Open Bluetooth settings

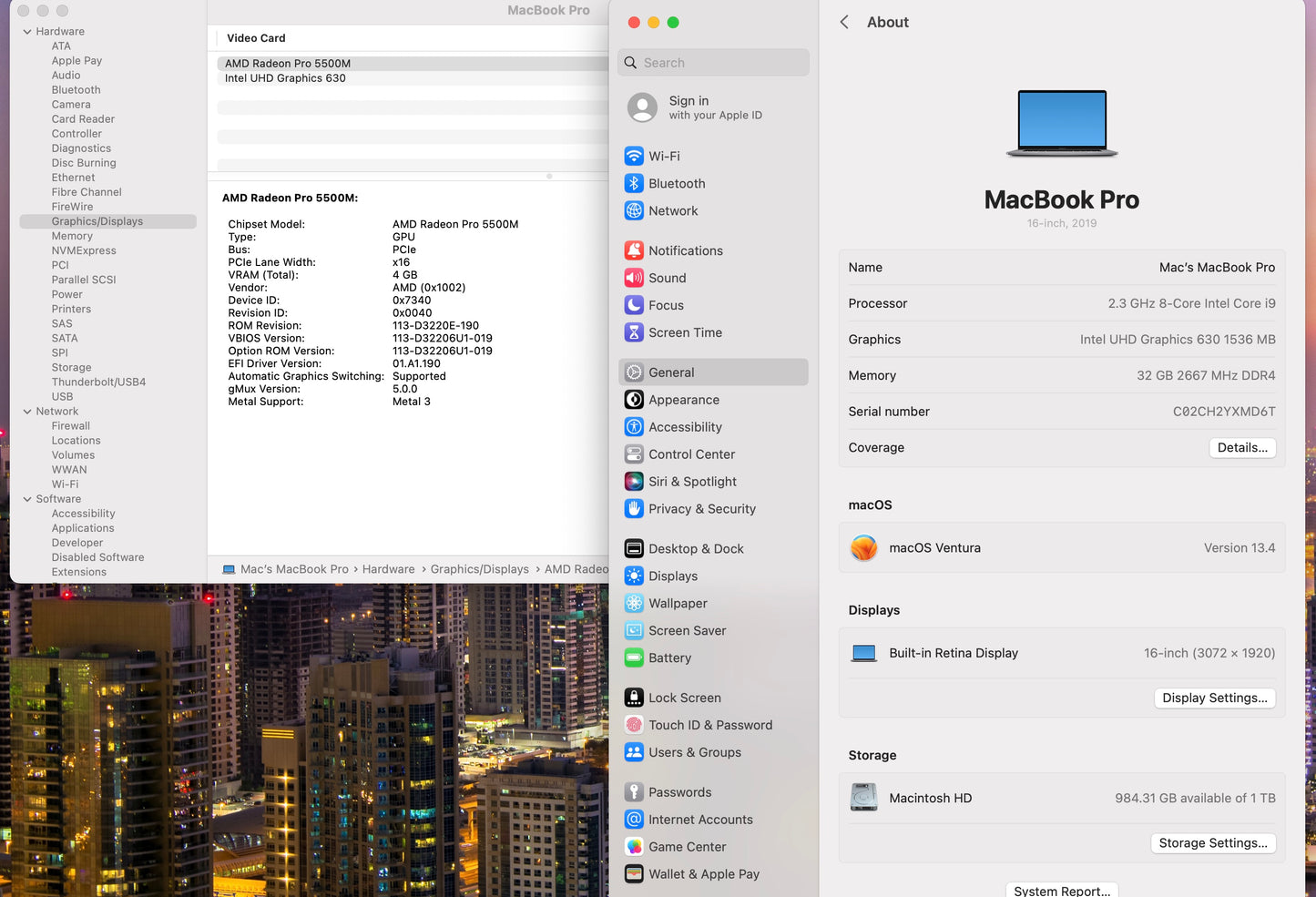pos(678,183)
